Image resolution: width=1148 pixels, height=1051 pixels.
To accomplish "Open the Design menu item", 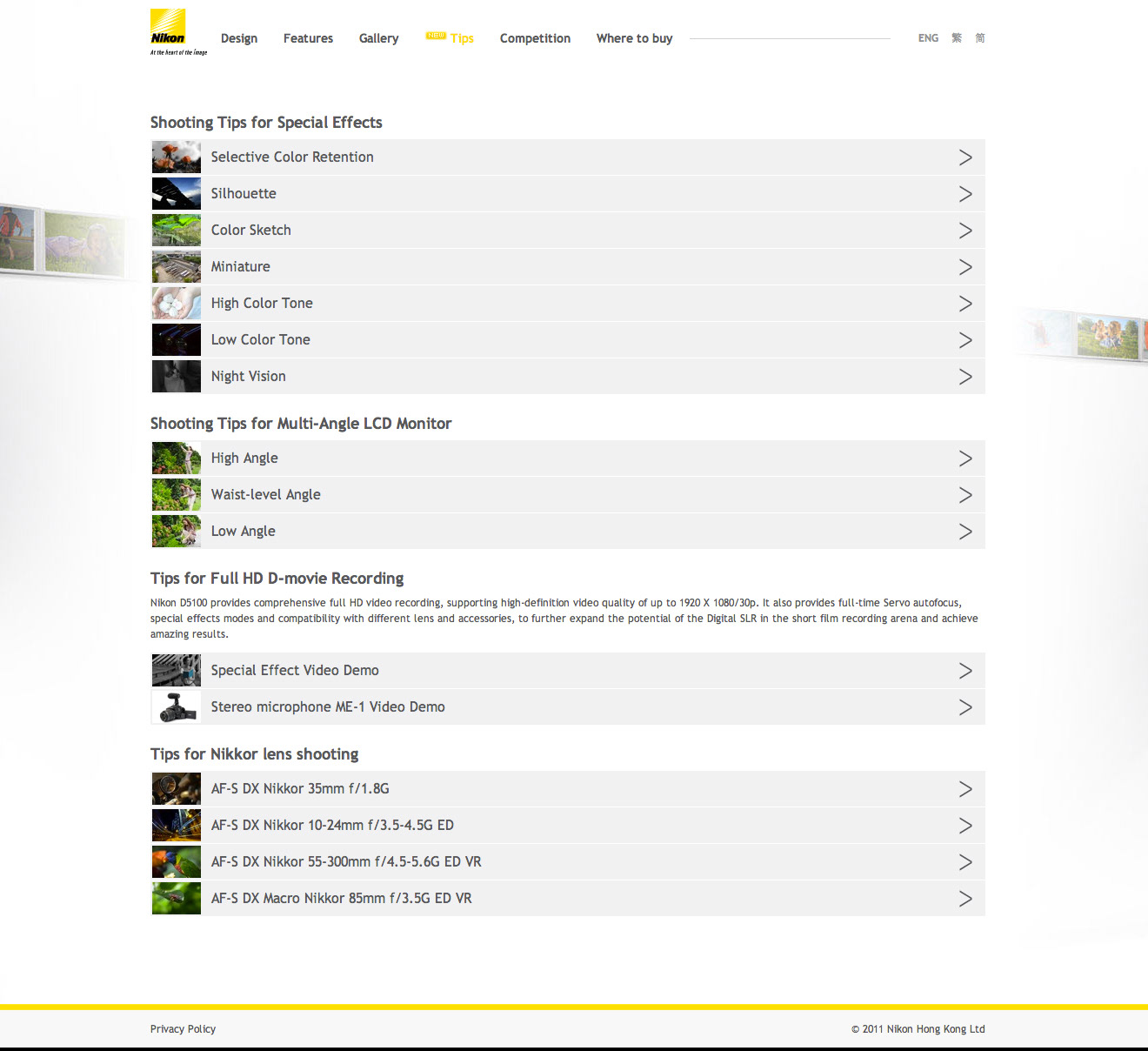I will [x=239, y=38].
